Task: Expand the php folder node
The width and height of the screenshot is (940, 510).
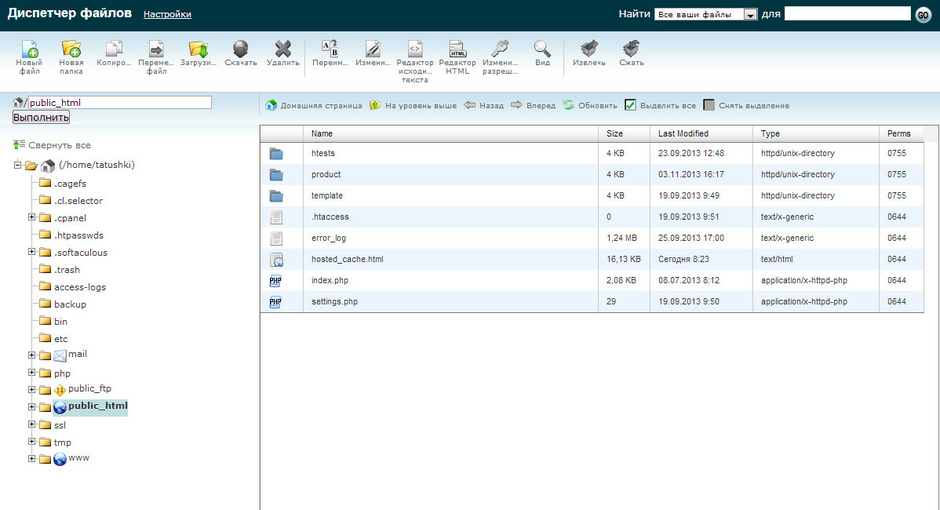Action: [32, 373]
